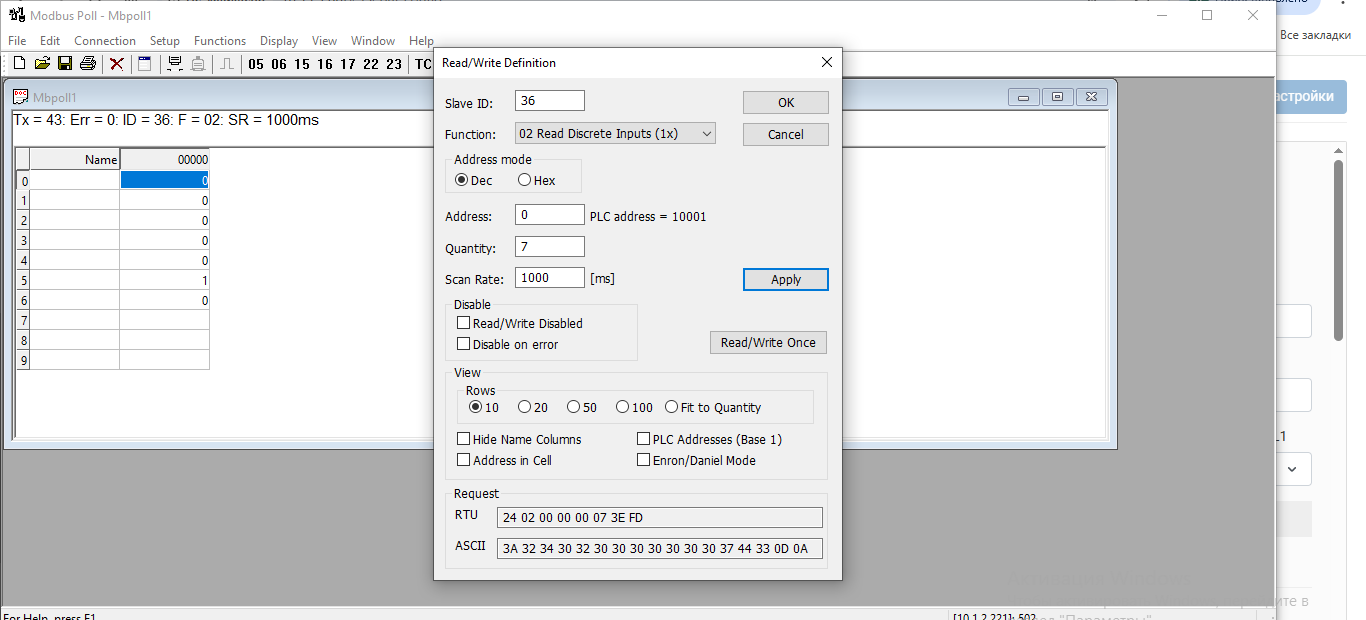Screen dimensions: 1366x620
Task: Click the Cancel button
Action: pyautogui.click(x=786, y=134)
